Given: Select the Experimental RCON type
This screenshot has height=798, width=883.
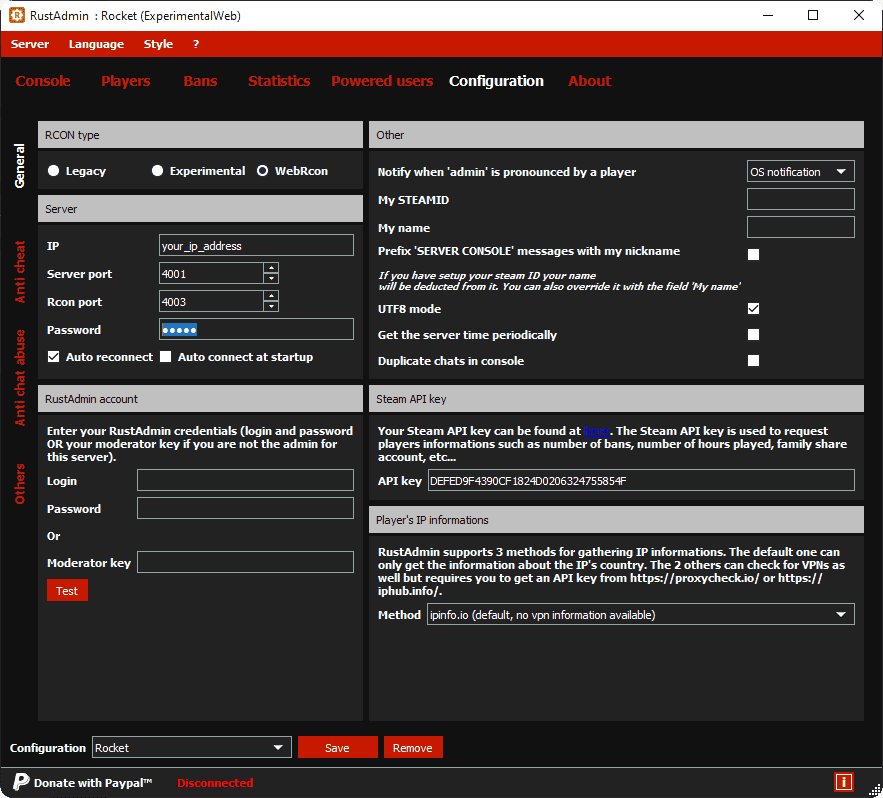Looking at the screenshot, I should (x=158, y=171).
